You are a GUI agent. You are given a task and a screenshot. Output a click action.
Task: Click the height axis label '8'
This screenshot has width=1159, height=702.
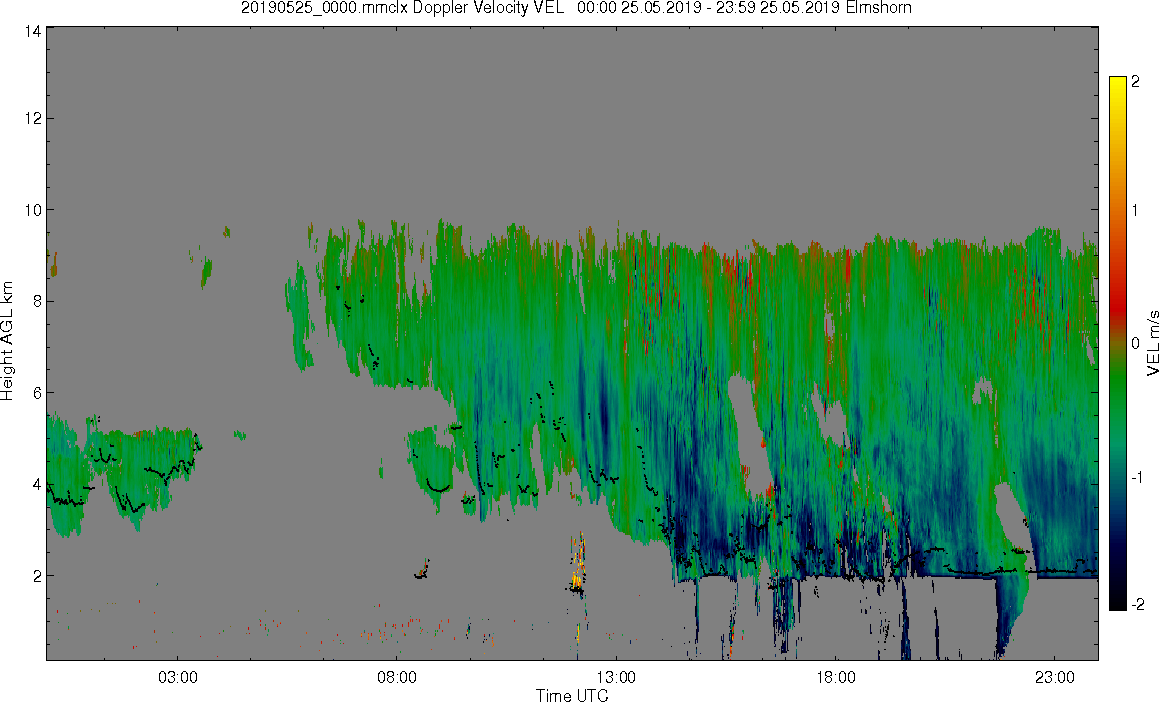(37, 301)
